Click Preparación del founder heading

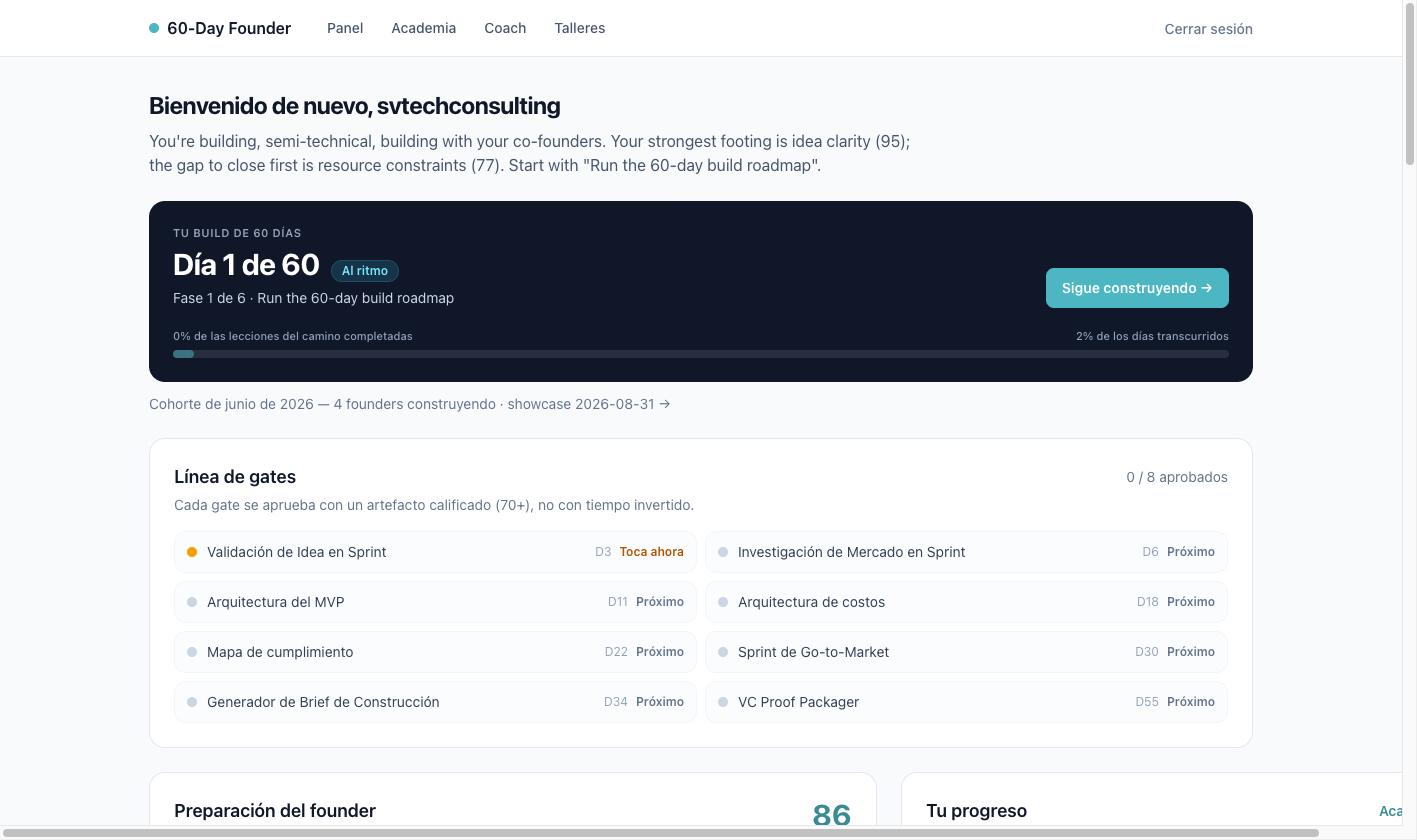[x=275, y=811]
